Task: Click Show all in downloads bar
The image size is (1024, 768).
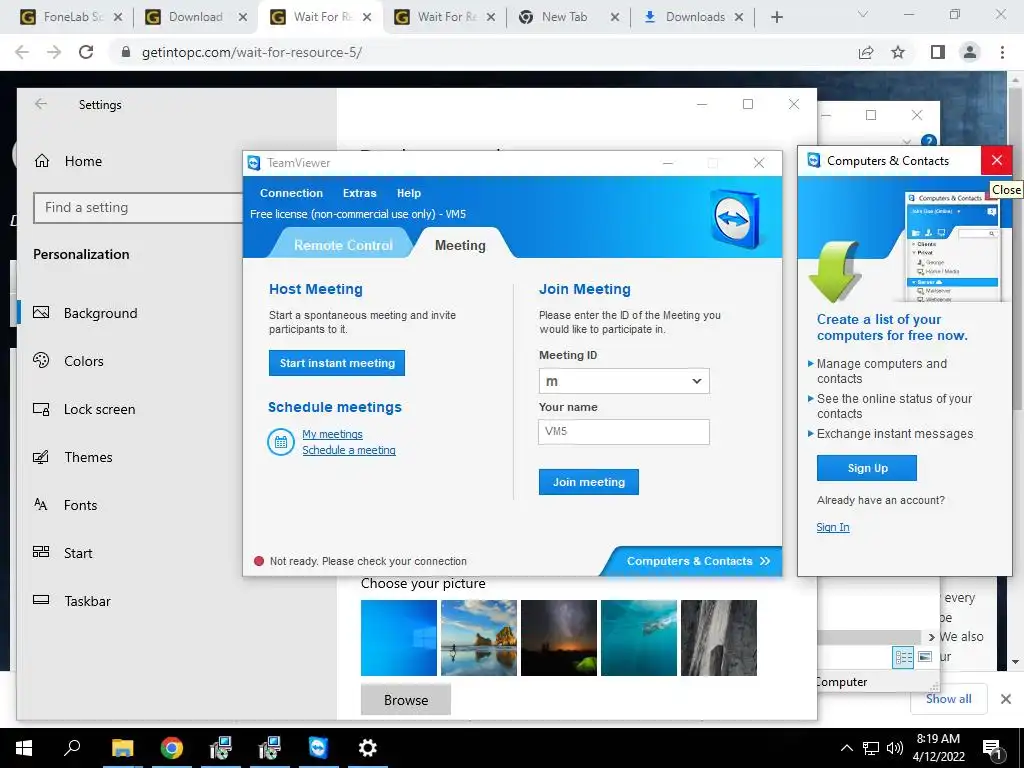Action: point(948,699)
